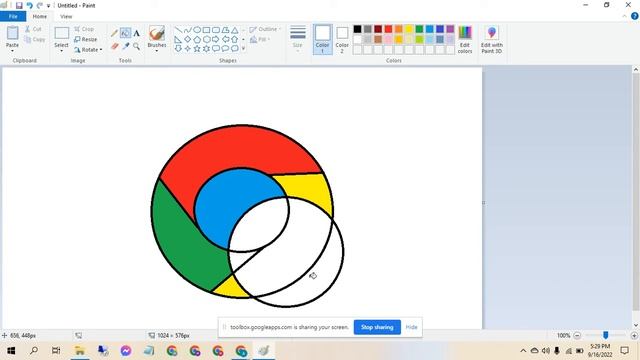
Task: Choose the Rectangle shape
Action: 207,30
